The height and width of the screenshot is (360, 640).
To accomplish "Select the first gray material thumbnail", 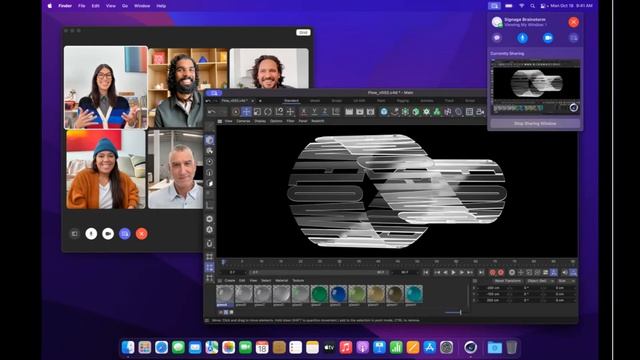I will coord(225,294).
